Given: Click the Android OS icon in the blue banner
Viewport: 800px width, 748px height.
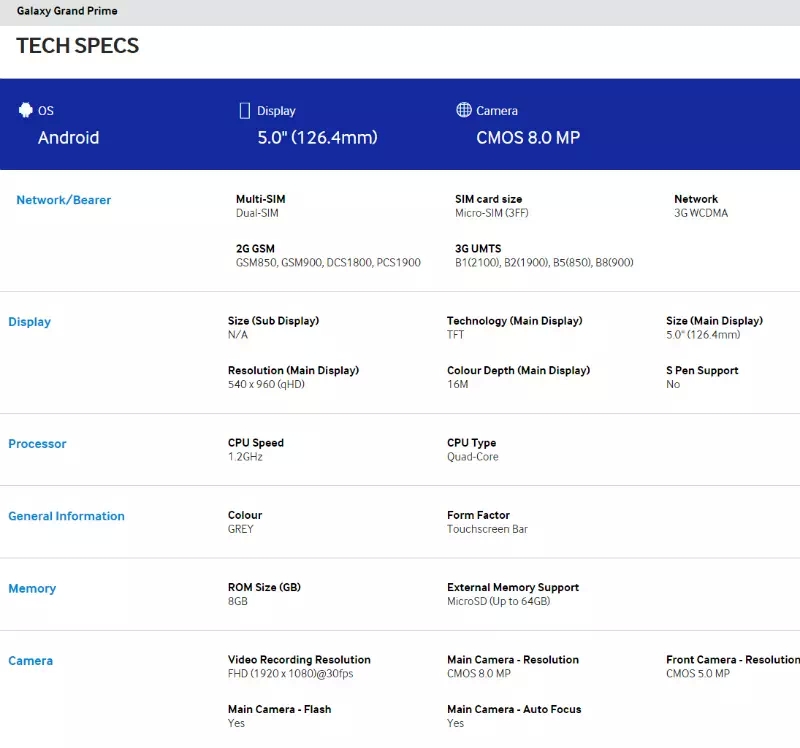Looking at the screenshot, I should pyautogui.click(x=25, y=110).
